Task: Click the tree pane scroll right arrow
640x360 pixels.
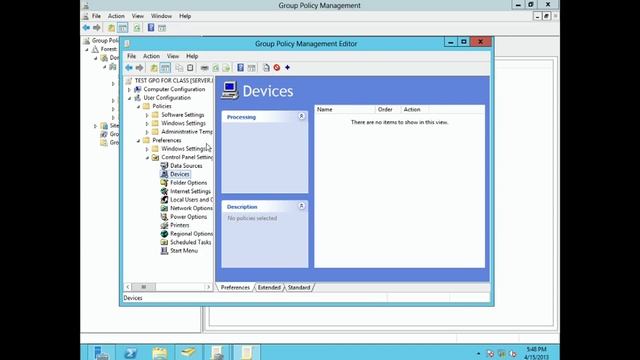Action: tap(209, 287)
